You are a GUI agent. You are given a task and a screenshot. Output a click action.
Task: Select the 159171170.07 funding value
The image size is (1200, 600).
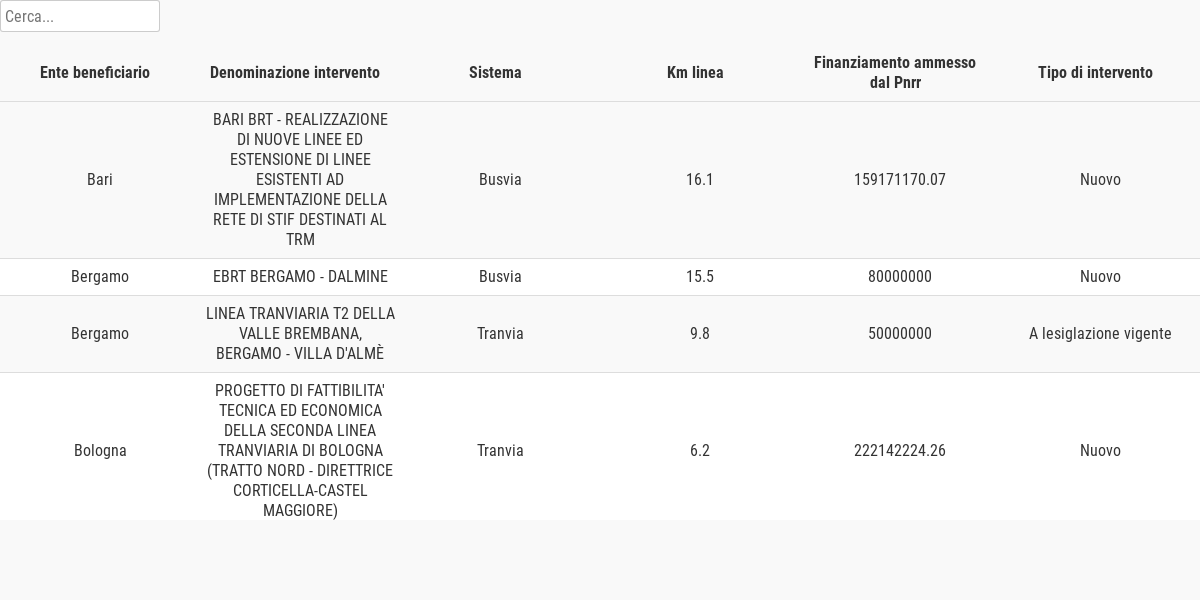coord(900,180)
